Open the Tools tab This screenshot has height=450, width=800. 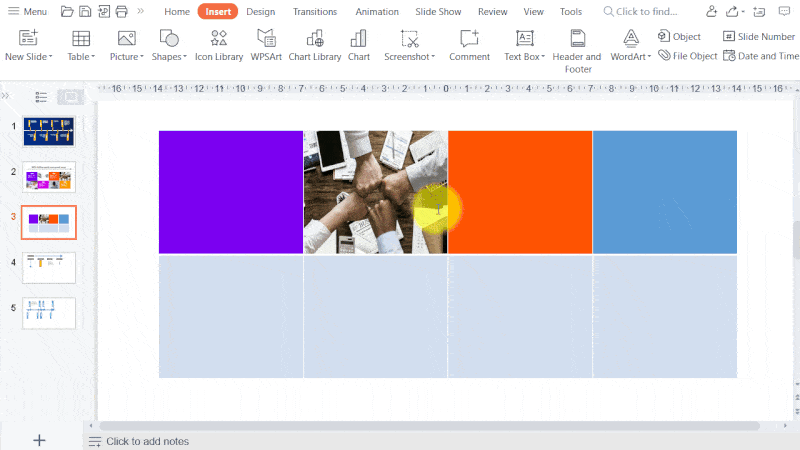pos(570,11)
